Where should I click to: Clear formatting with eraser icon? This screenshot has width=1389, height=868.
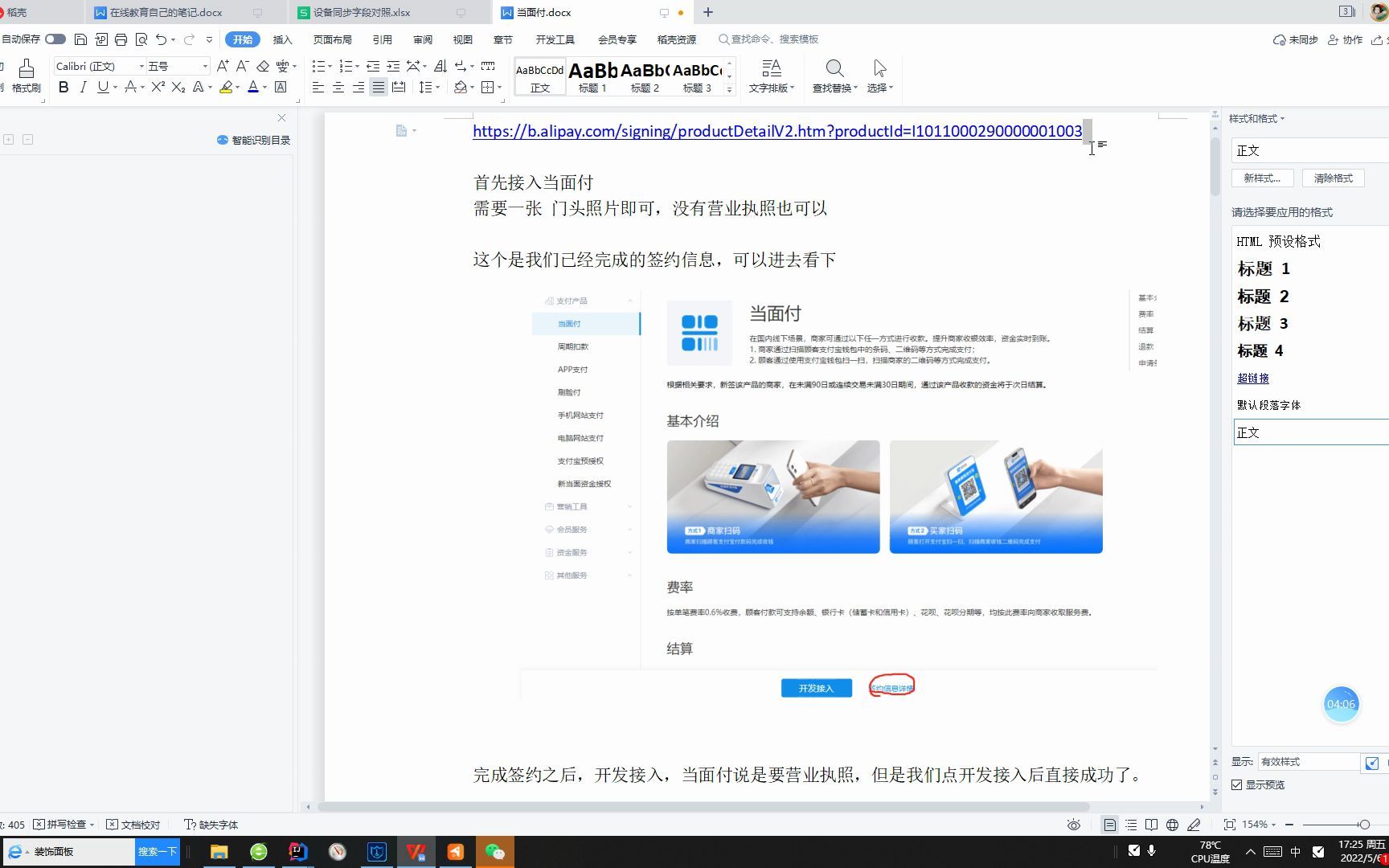tap(263, 66)
